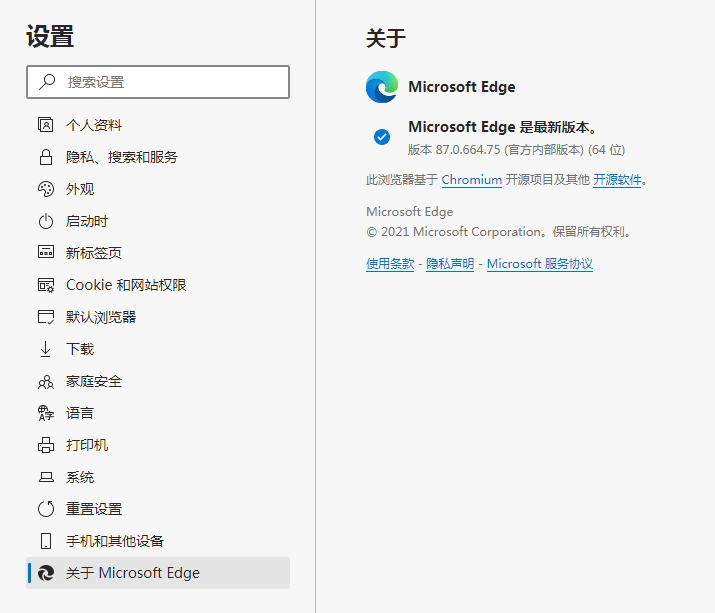This screenshot has height=613, width=715.
Task: Open the 开源软件 link
Action: click(617, 180)
